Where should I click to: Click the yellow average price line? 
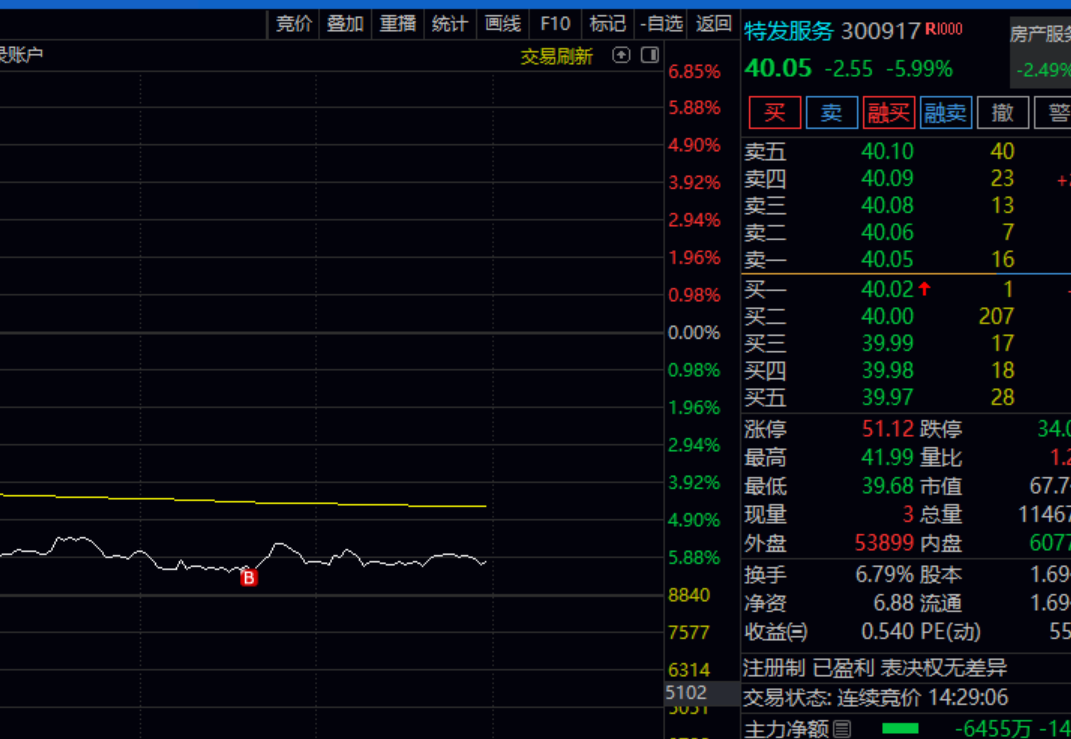point(242,501)
